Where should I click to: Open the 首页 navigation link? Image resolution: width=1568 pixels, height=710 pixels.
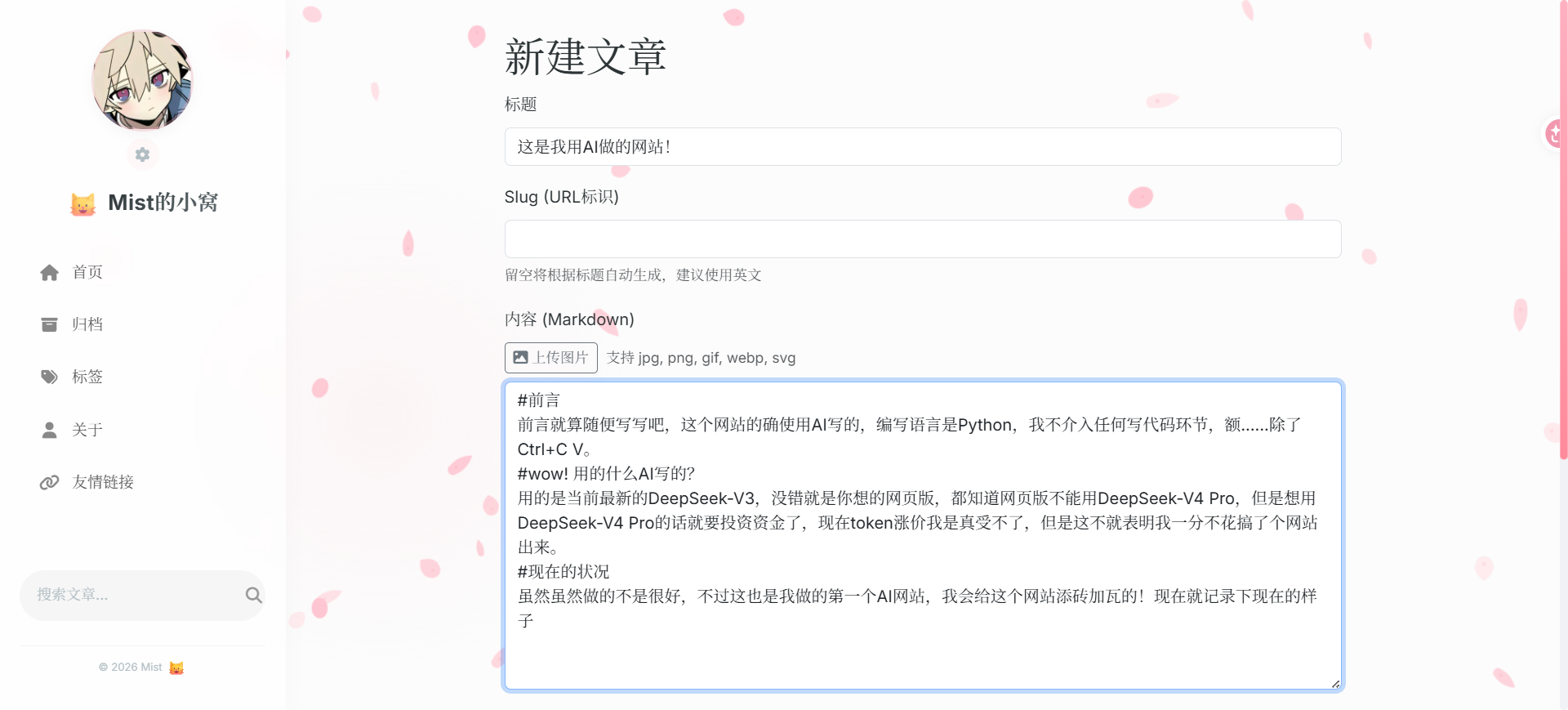click(87, 272)
